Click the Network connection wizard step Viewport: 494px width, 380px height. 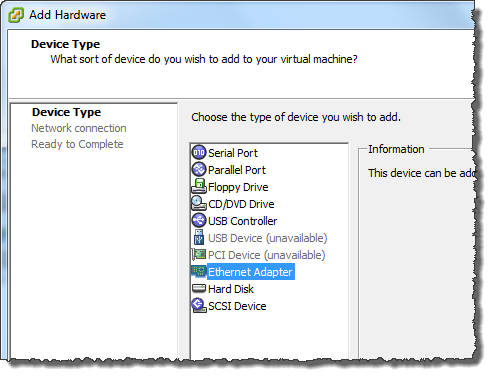click(x=79, y=128)
